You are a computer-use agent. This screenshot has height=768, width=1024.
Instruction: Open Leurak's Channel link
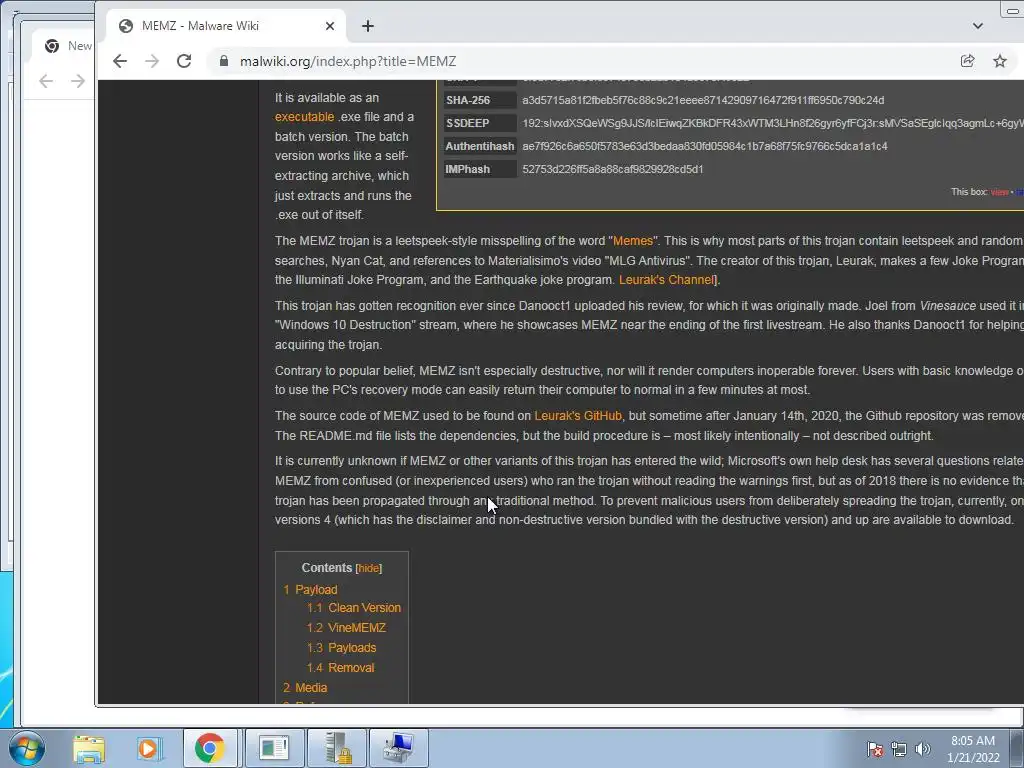coord(667,280)
